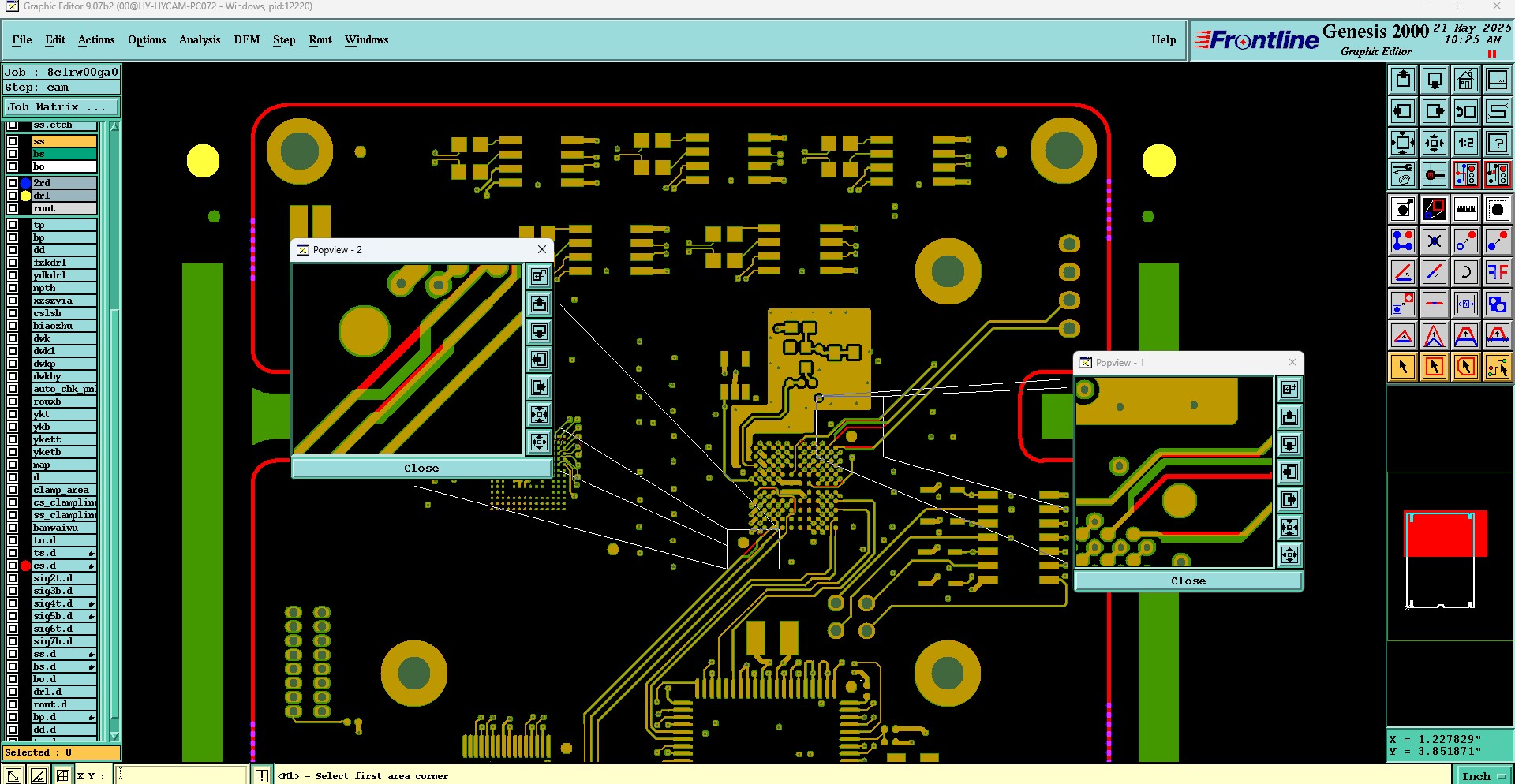Click blue color dot beside 2rd layer
The width and height of the screenshot is (1515, 784).
[25, 183]
